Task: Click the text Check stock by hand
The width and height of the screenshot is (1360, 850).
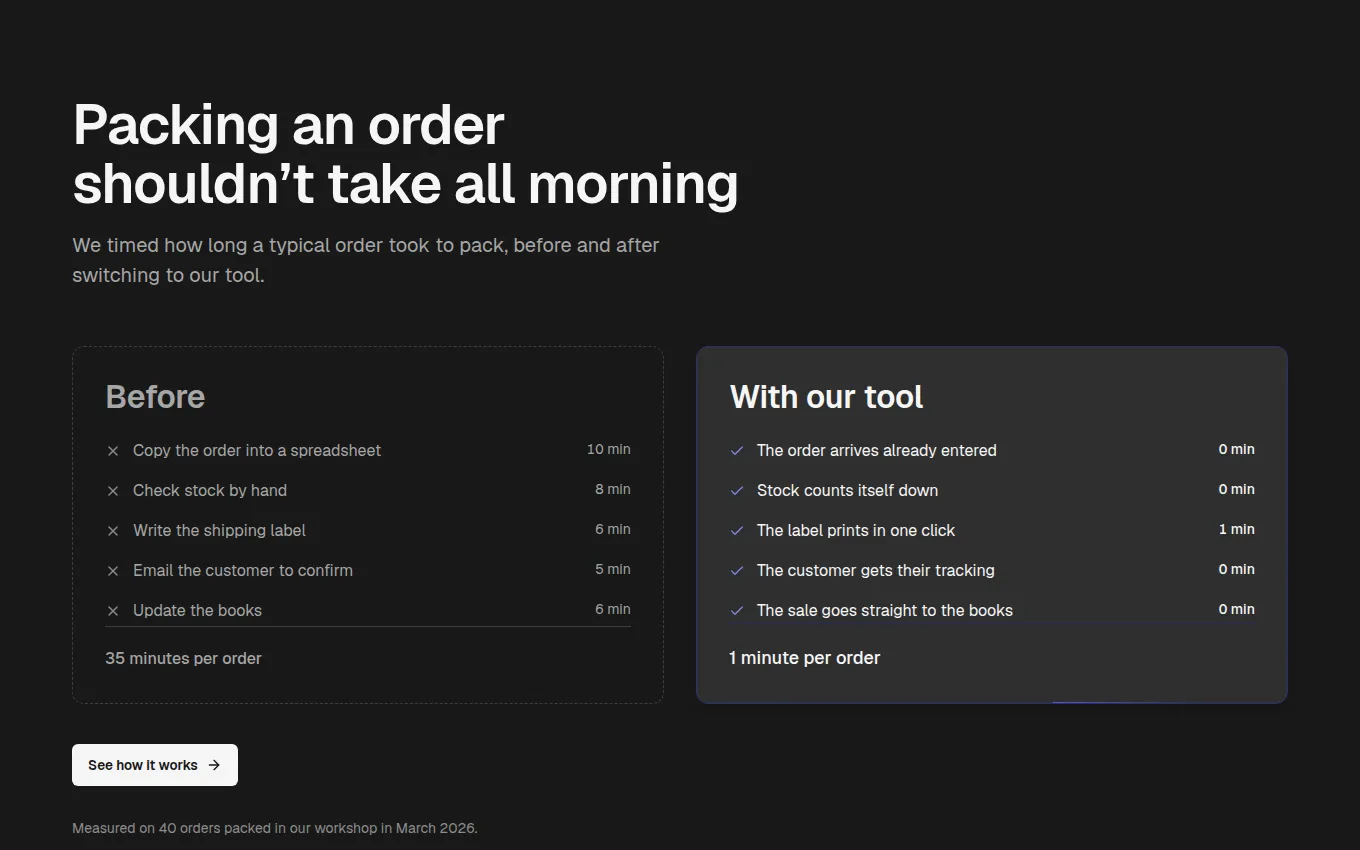Action: point(210,490)
